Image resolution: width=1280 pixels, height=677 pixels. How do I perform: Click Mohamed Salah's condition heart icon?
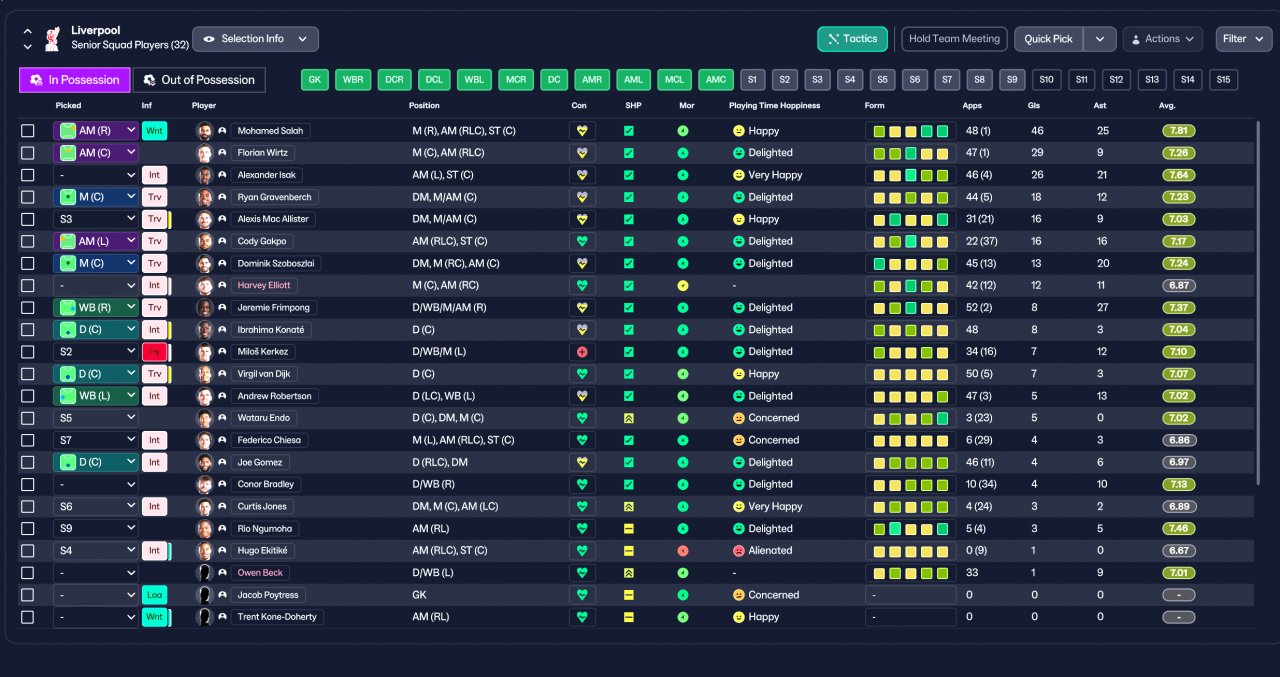(x=582, y=131)
